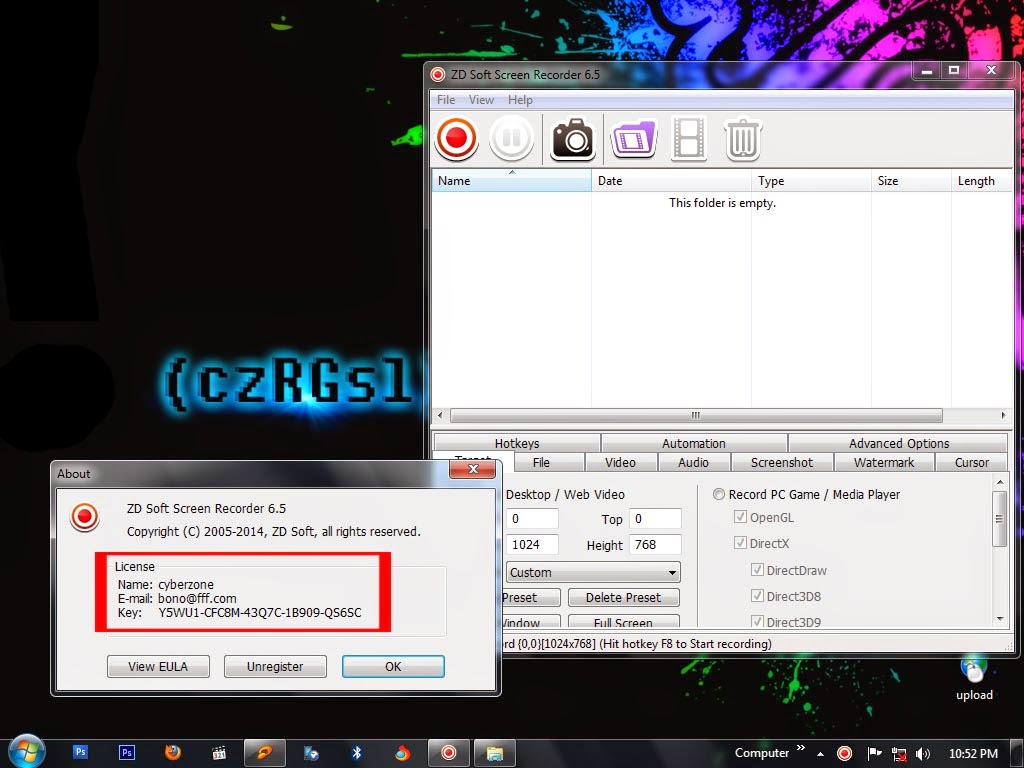This screenshot has height=768, width=1024.
Task: Switch to the orange swirl app taskbar button
Action: click(264, 753)
